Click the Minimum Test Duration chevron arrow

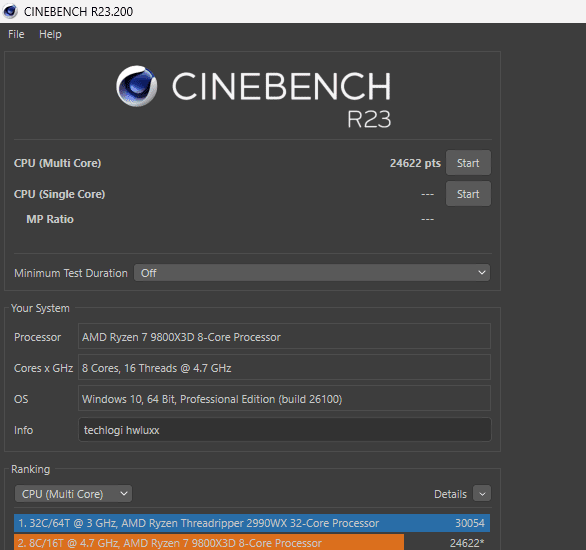[482, 273]
